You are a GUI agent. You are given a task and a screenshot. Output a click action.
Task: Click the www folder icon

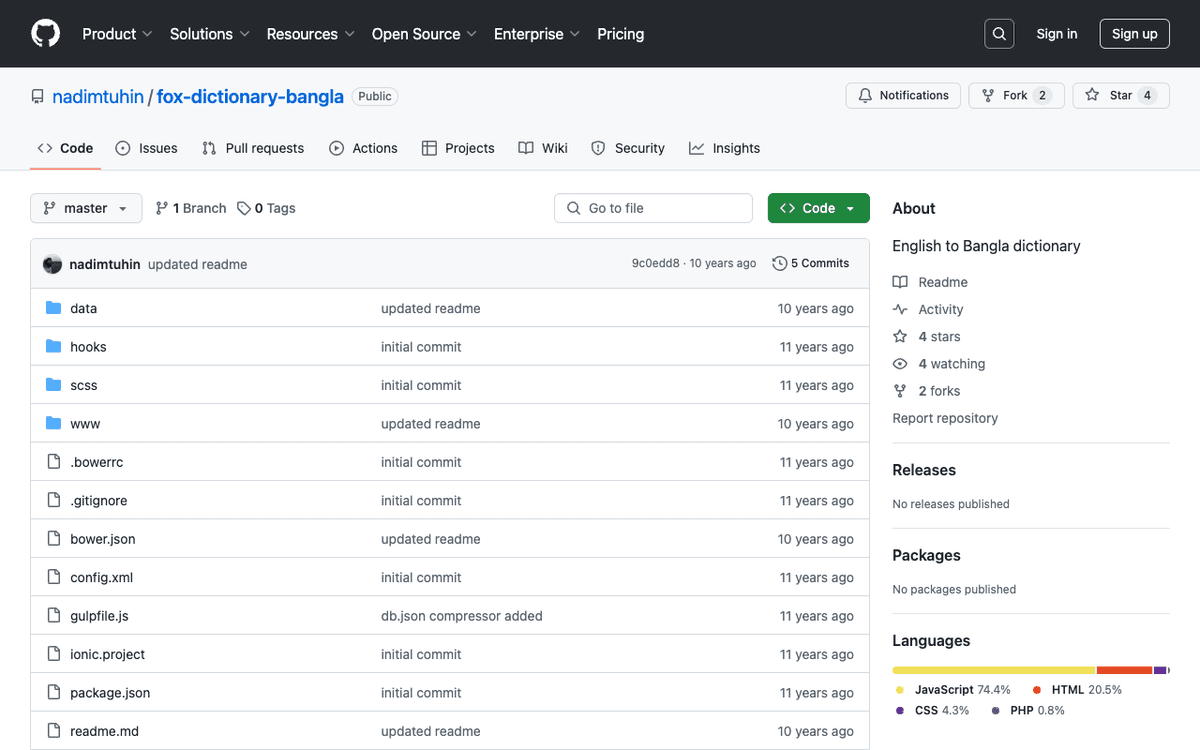[54, 424]
